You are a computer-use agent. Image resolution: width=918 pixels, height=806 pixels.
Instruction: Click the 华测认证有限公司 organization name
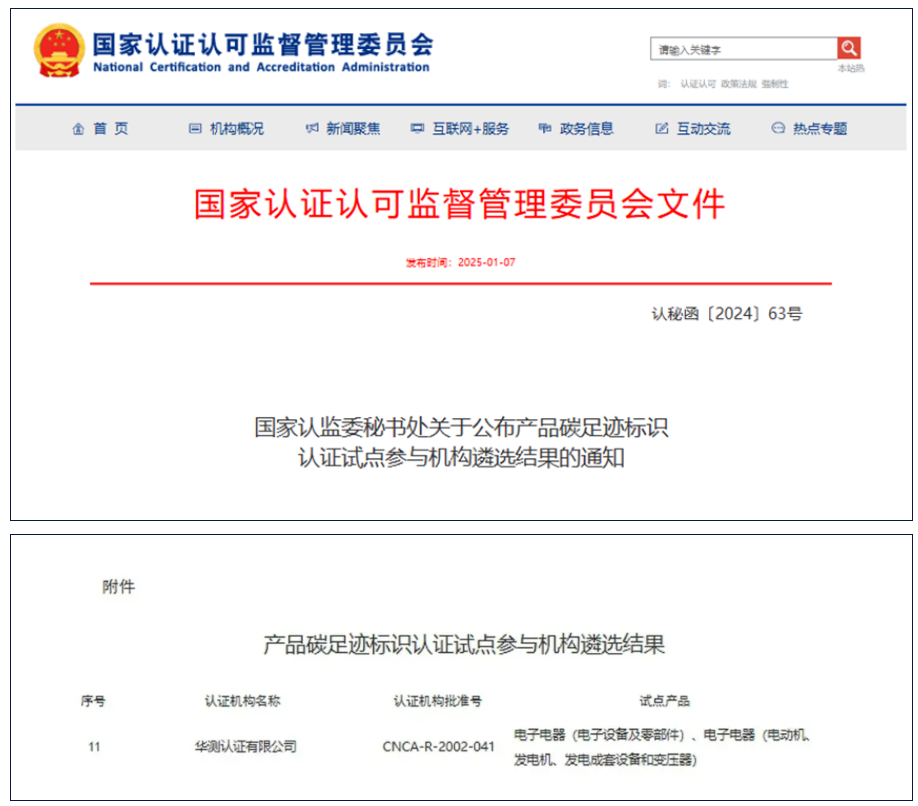tap(246, 746)
